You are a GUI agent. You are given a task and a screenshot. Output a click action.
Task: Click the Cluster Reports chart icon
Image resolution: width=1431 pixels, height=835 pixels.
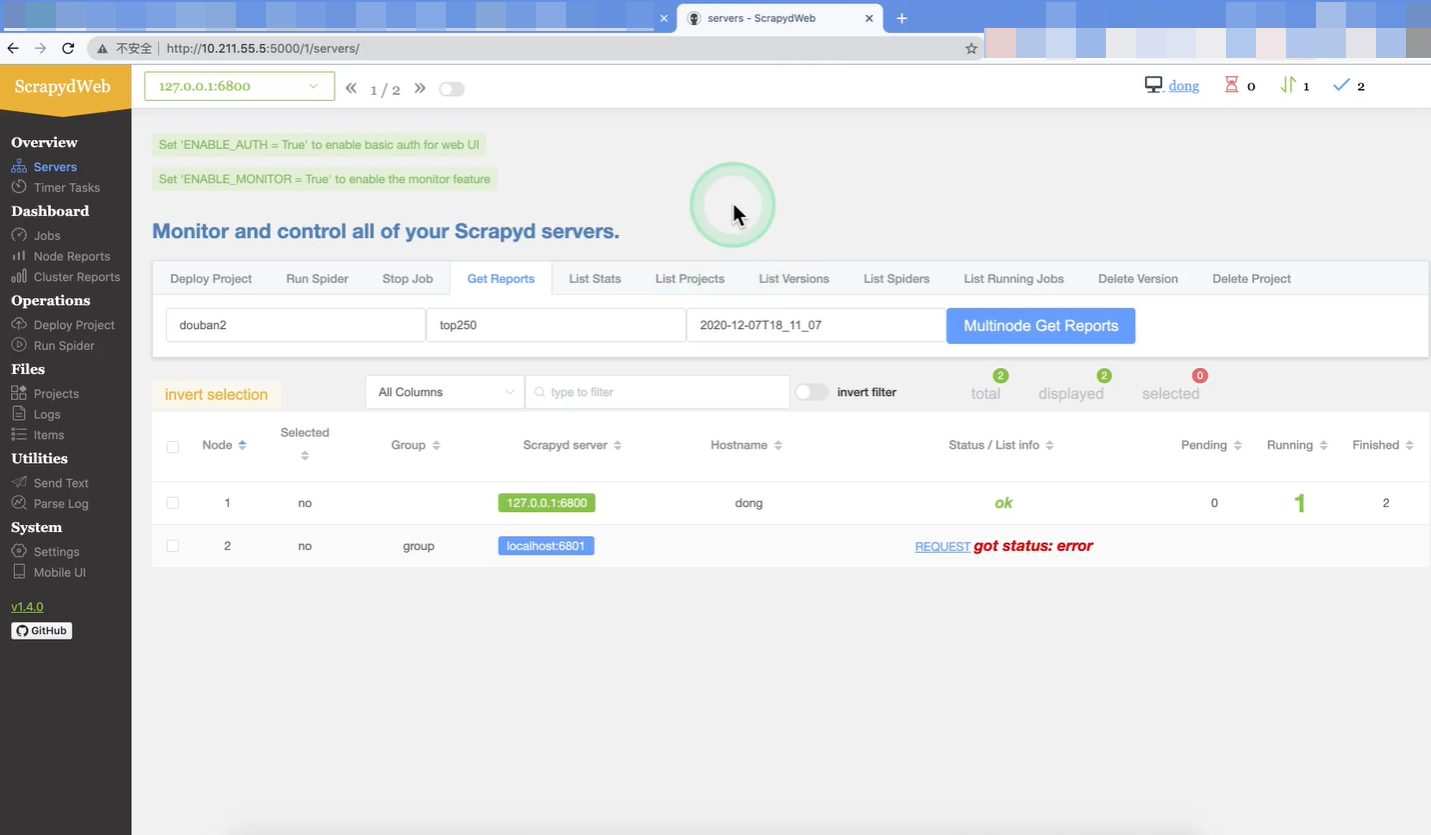coord(19,277)
